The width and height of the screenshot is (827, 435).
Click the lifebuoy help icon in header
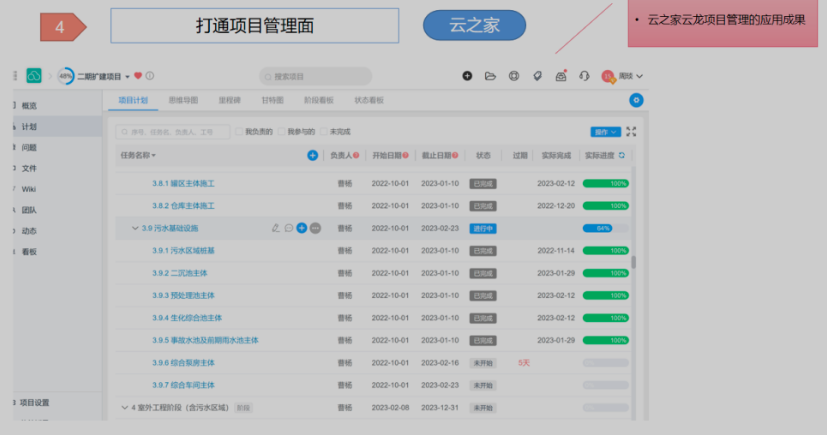514,76
